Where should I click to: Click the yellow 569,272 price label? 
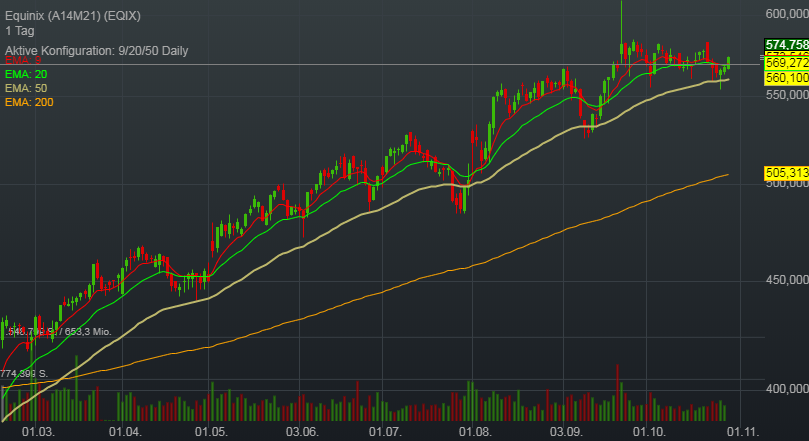(786, 65)
